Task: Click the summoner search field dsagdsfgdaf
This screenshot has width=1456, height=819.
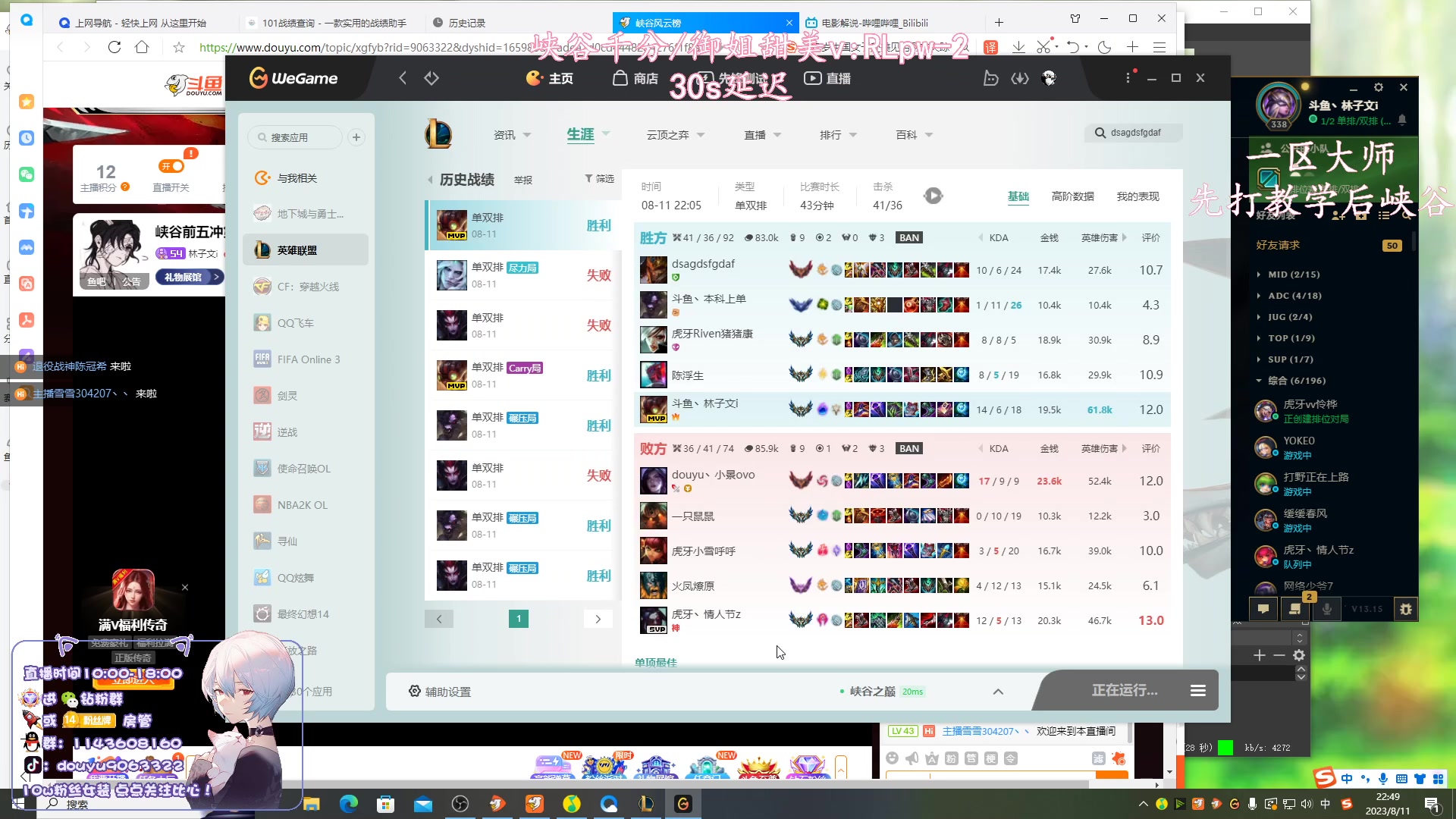Action: tap(1134, 133)
